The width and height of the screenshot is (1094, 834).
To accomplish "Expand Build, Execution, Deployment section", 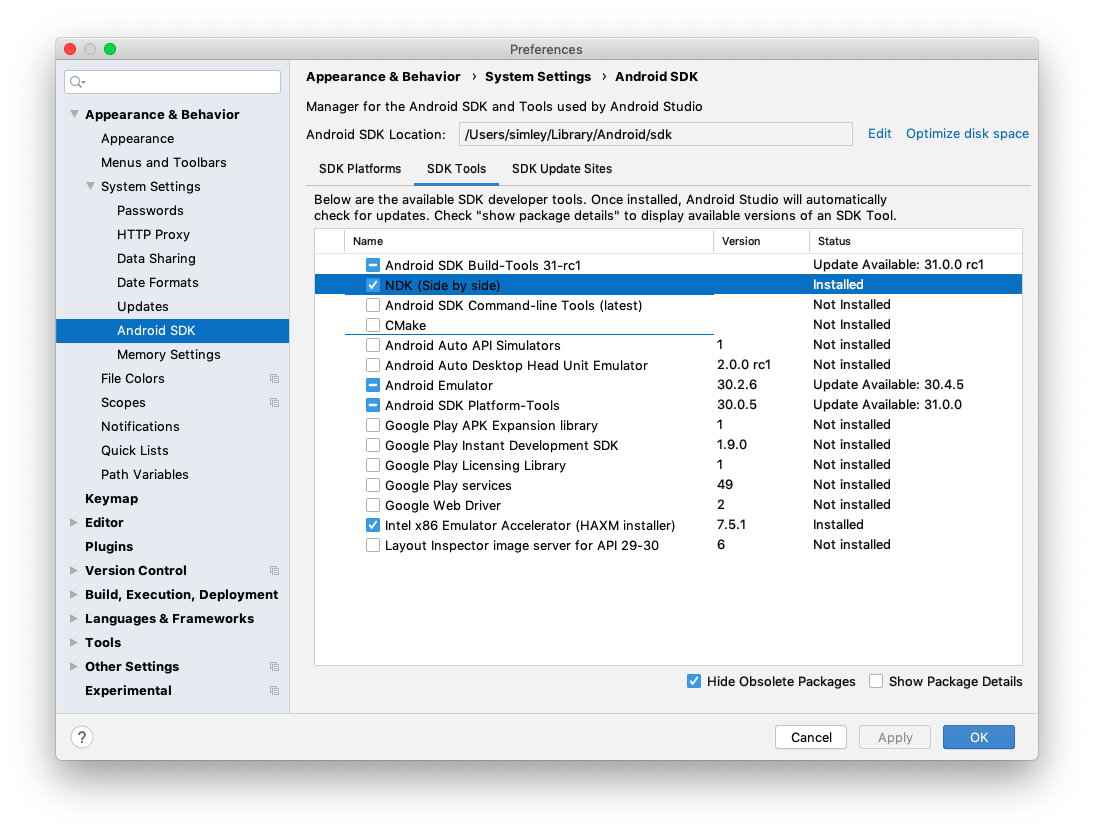I will pos(74,594).
